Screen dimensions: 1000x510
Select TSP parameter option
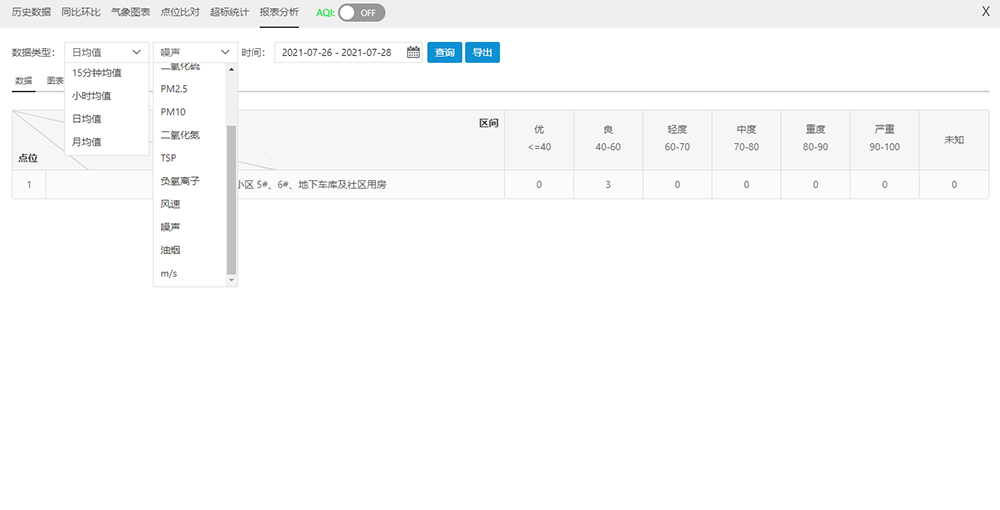click(x=169, y=158)
